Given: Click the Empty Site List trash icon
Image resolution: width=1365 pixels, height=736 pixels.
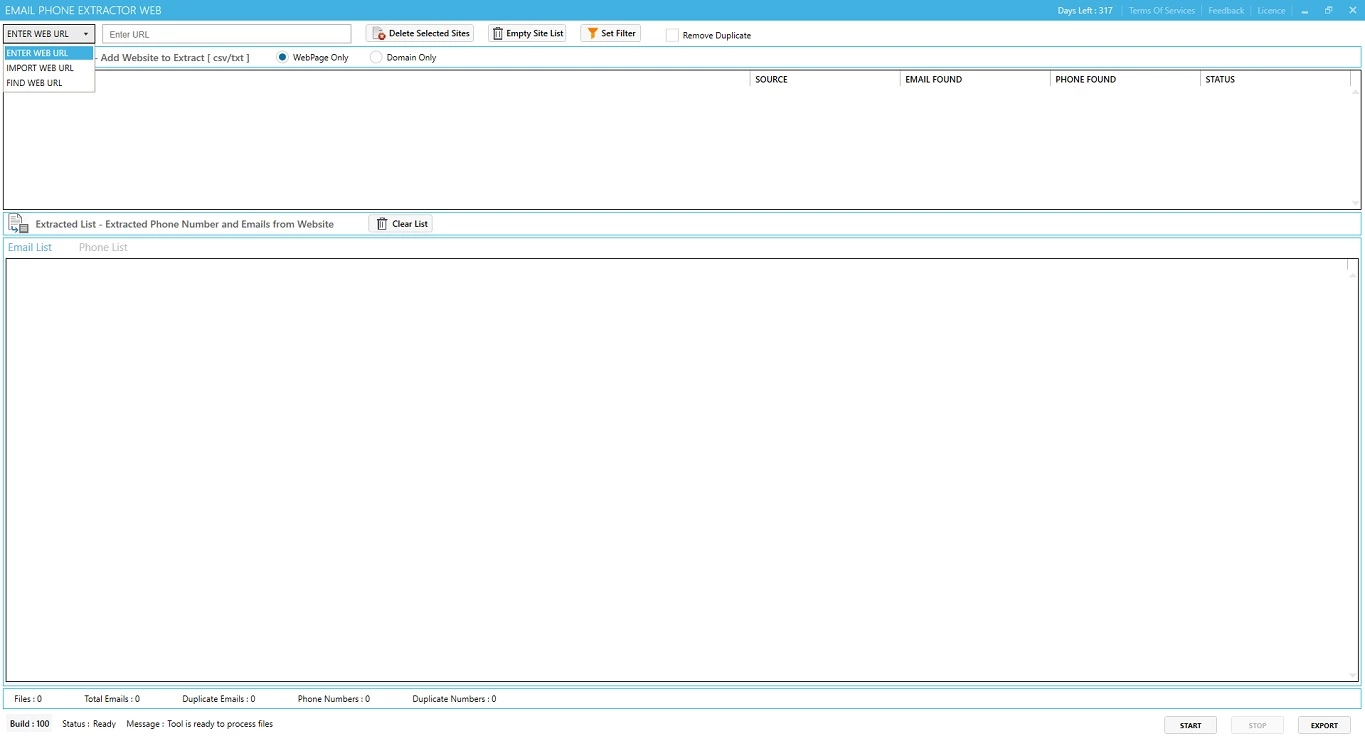Looking at the screenshot, I should 498,34.
